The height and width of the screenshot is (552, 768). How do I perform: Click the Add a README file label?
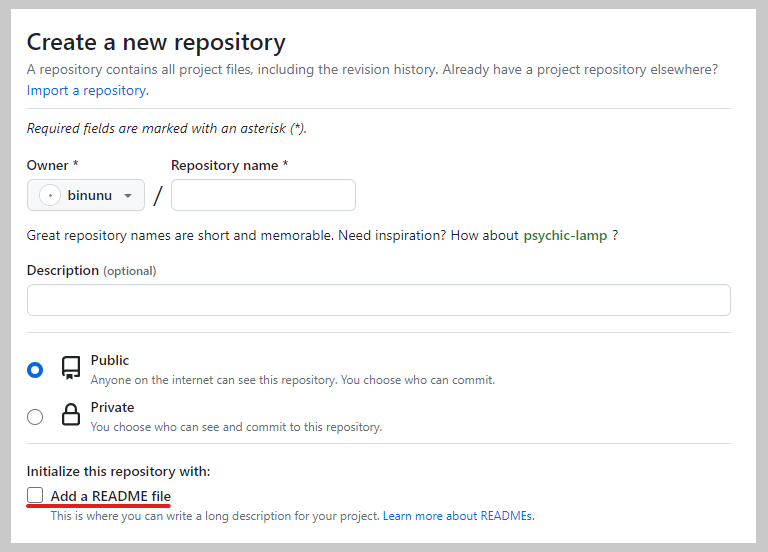tap(111, 496)
